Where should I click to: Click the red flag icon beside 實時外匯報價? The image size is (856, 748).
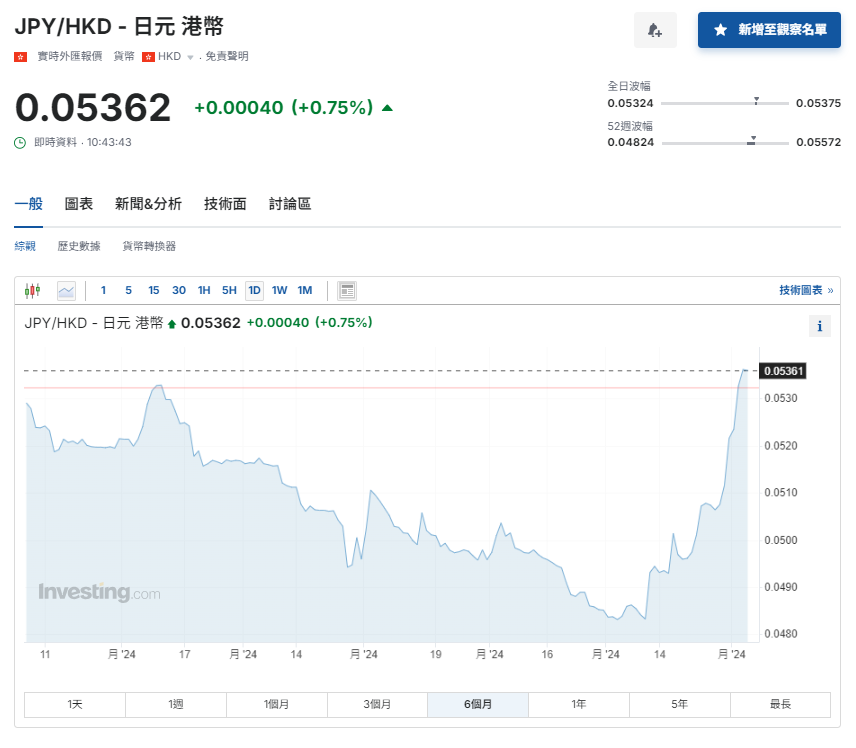18,56
